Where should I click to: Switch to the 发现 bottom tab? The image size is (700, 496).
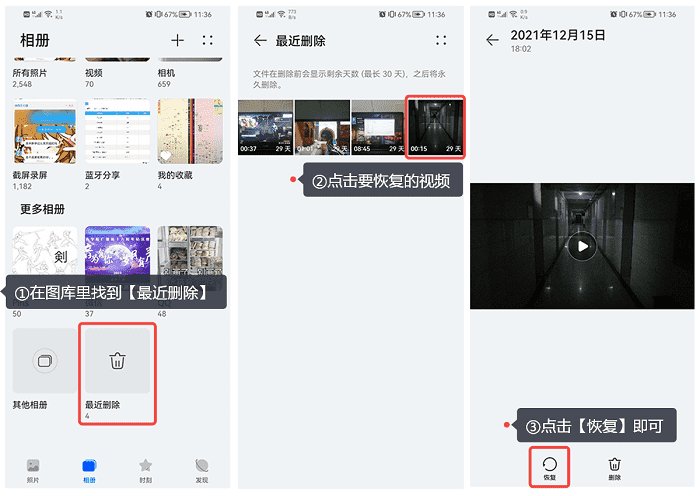pyautogui.click(x=202, y=471)
